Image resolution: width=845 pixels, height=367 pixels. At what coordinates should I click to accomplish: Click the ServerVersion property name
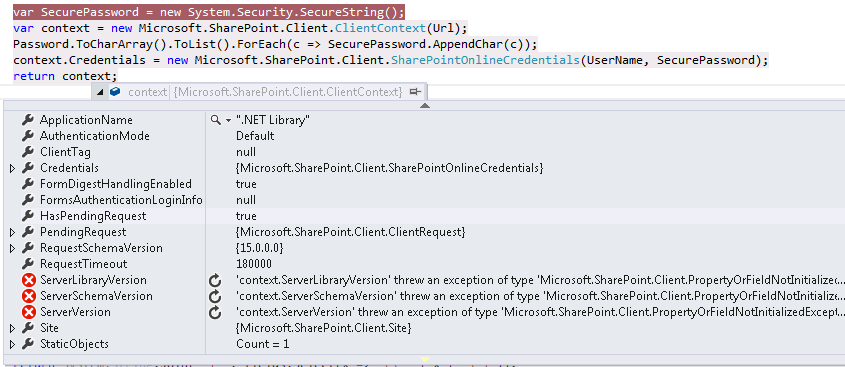click(75, 312)
